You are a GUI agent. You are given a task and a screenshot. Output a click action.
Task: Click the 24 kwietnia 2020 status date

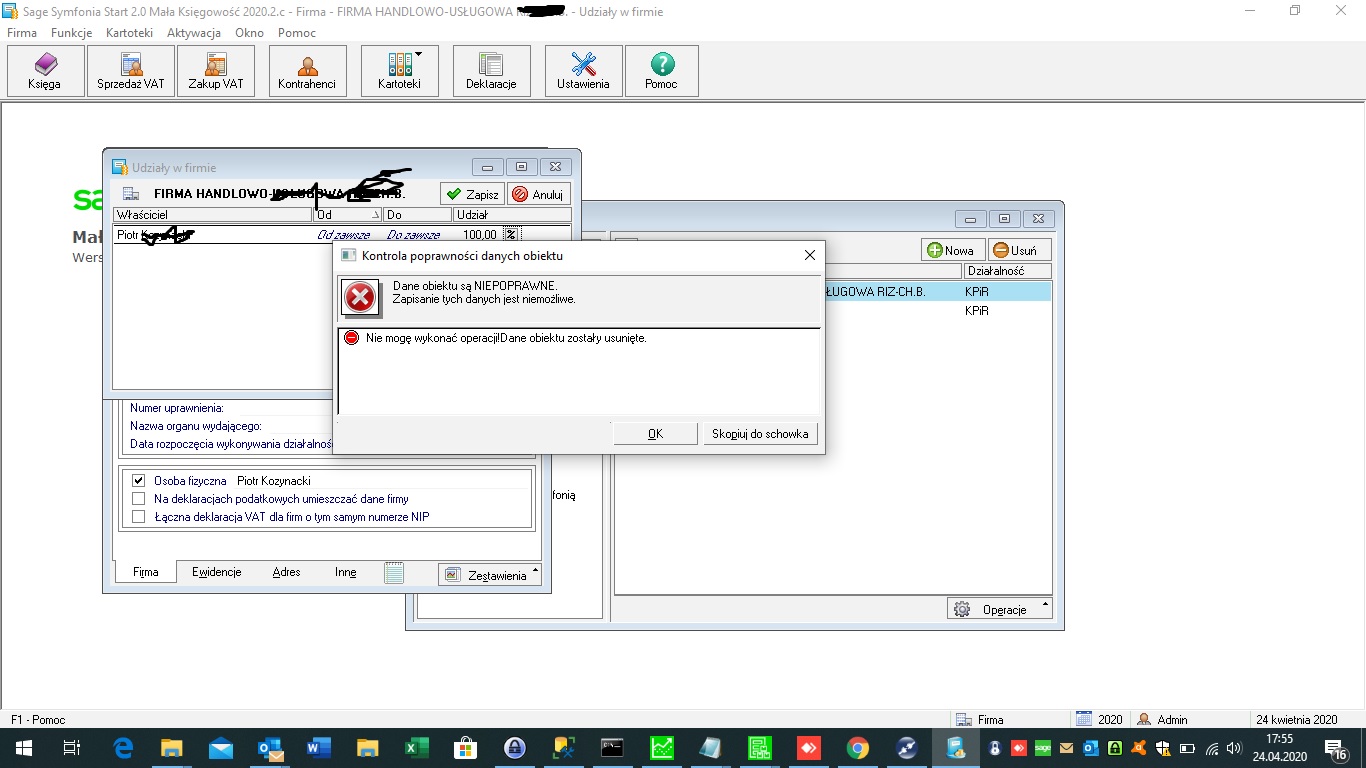(x=1297, y=719)
